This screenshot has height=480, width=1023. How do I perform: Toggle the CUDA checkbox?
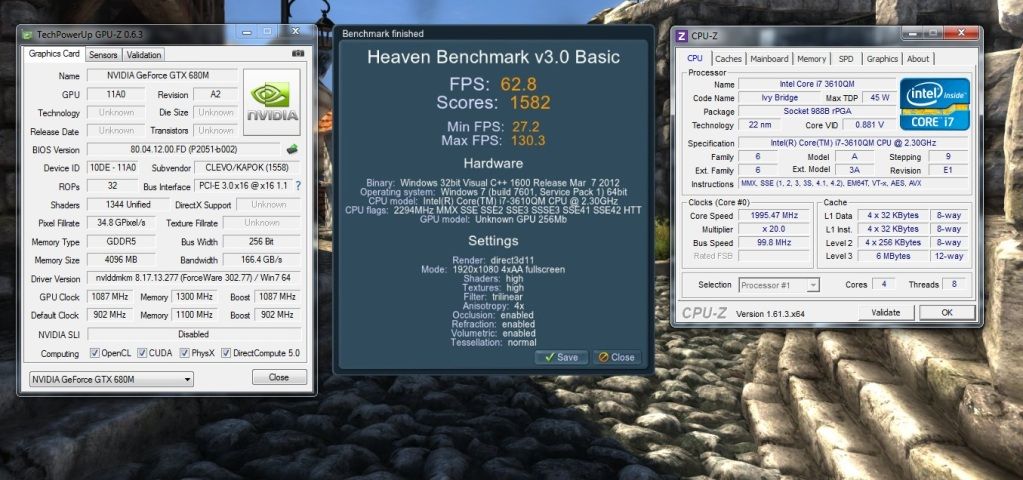(142, 353)
